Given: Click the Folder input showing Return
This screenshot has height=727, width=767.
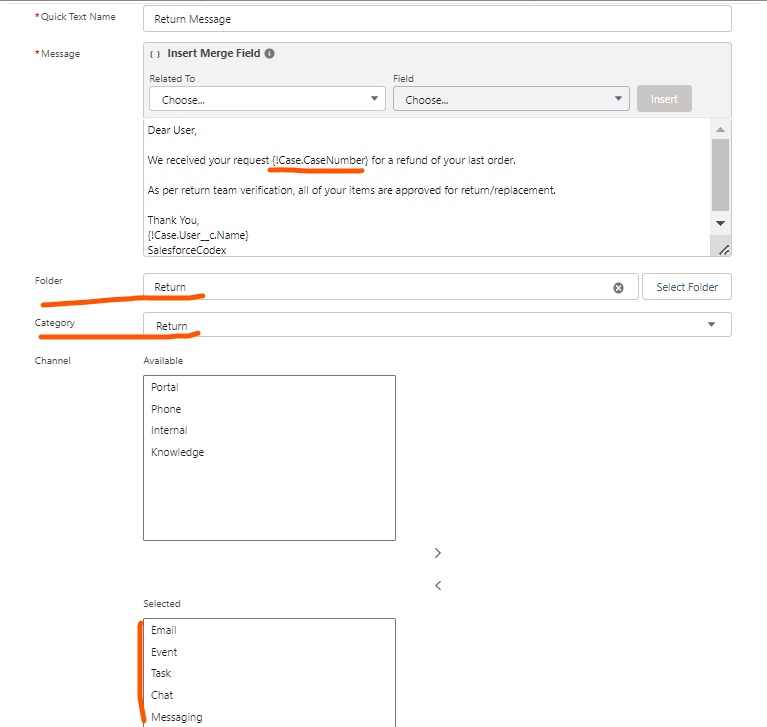Looking at the screenshot, I should click(390, 287).
